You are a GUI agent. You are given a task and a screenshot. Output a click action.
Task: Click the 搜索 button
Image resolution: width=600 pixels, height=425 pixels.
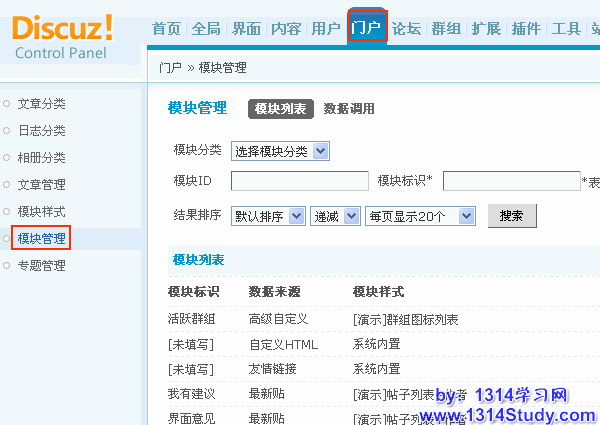point(511,216)
